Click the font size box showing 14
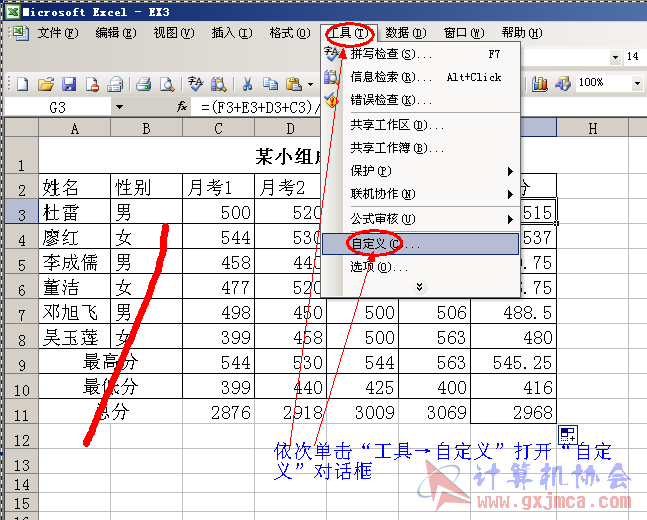This screenshot has height=520, width=647. click(635, 57)
